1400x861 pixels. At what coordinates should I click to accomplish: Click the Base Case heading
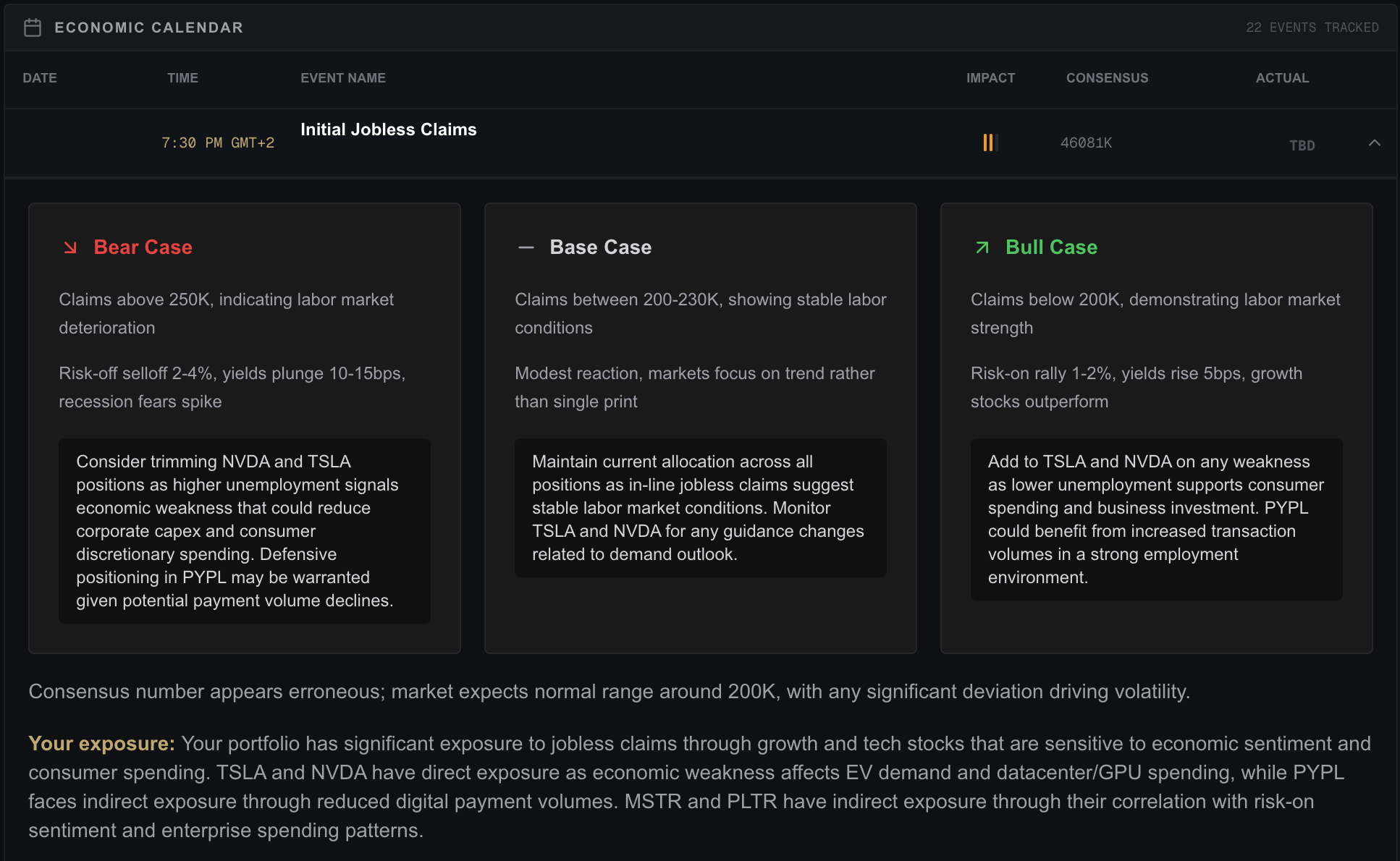click(x=601, y=247)
